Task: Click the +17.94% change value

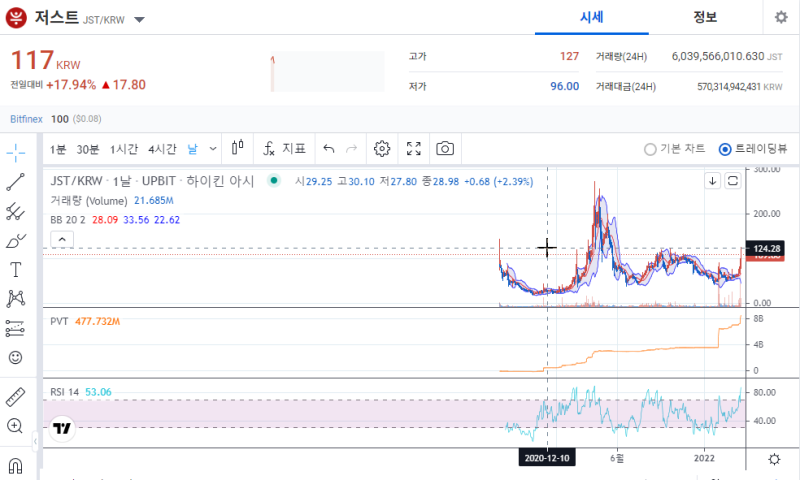Action: coord(71,85)
